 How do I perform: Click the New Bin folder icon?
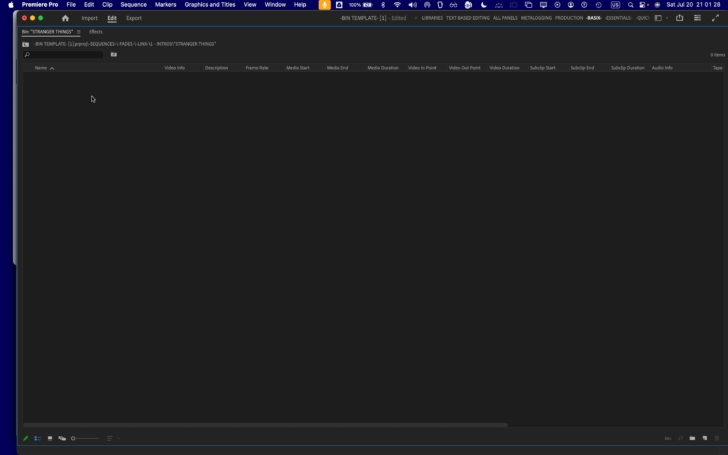coord(691,438)
